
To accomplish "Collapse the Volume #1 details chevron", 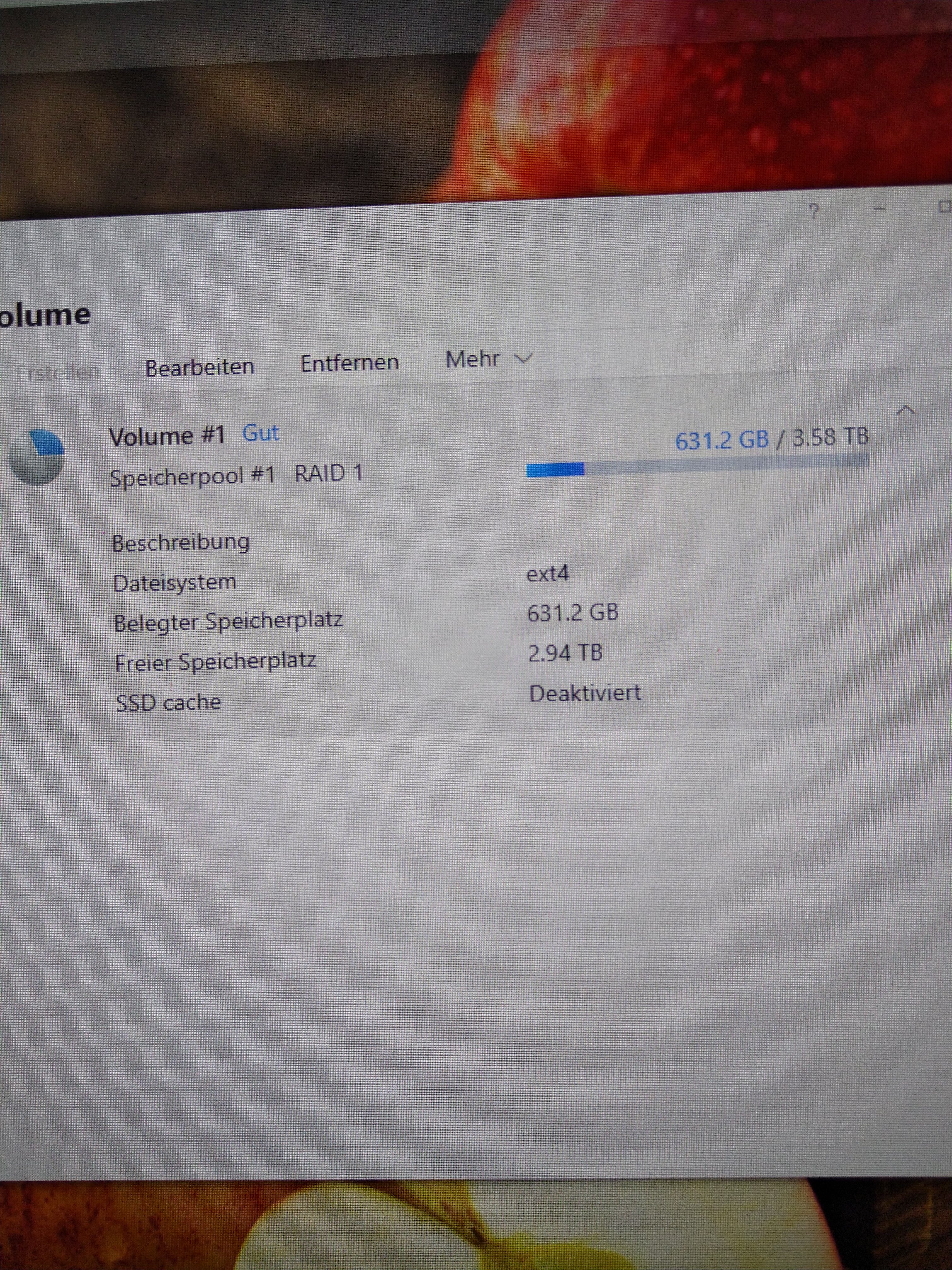I will [x=906, y=410].
